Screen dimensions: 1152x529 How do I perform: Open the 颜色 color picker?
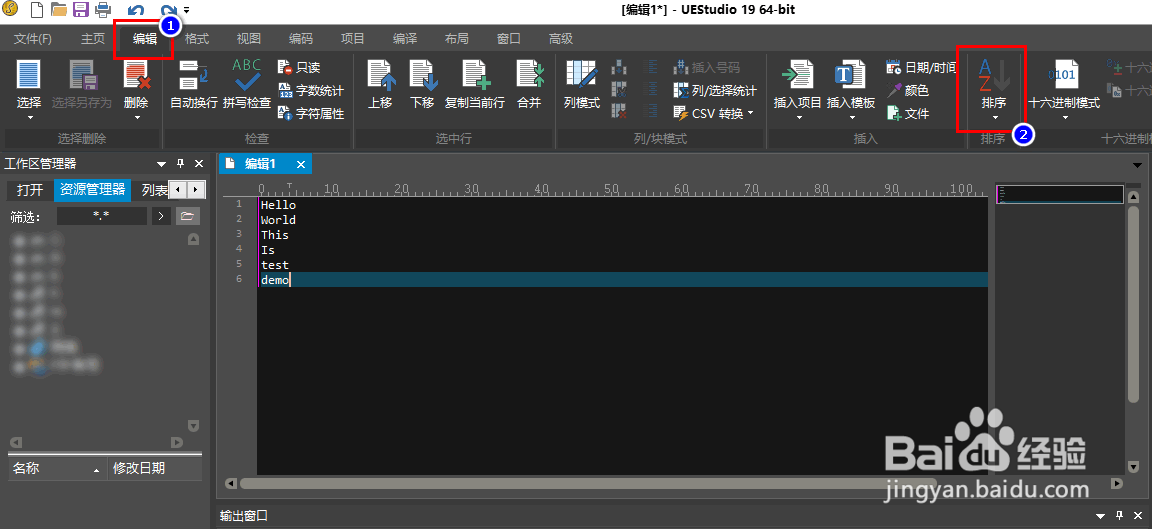[x=908, y=90]
